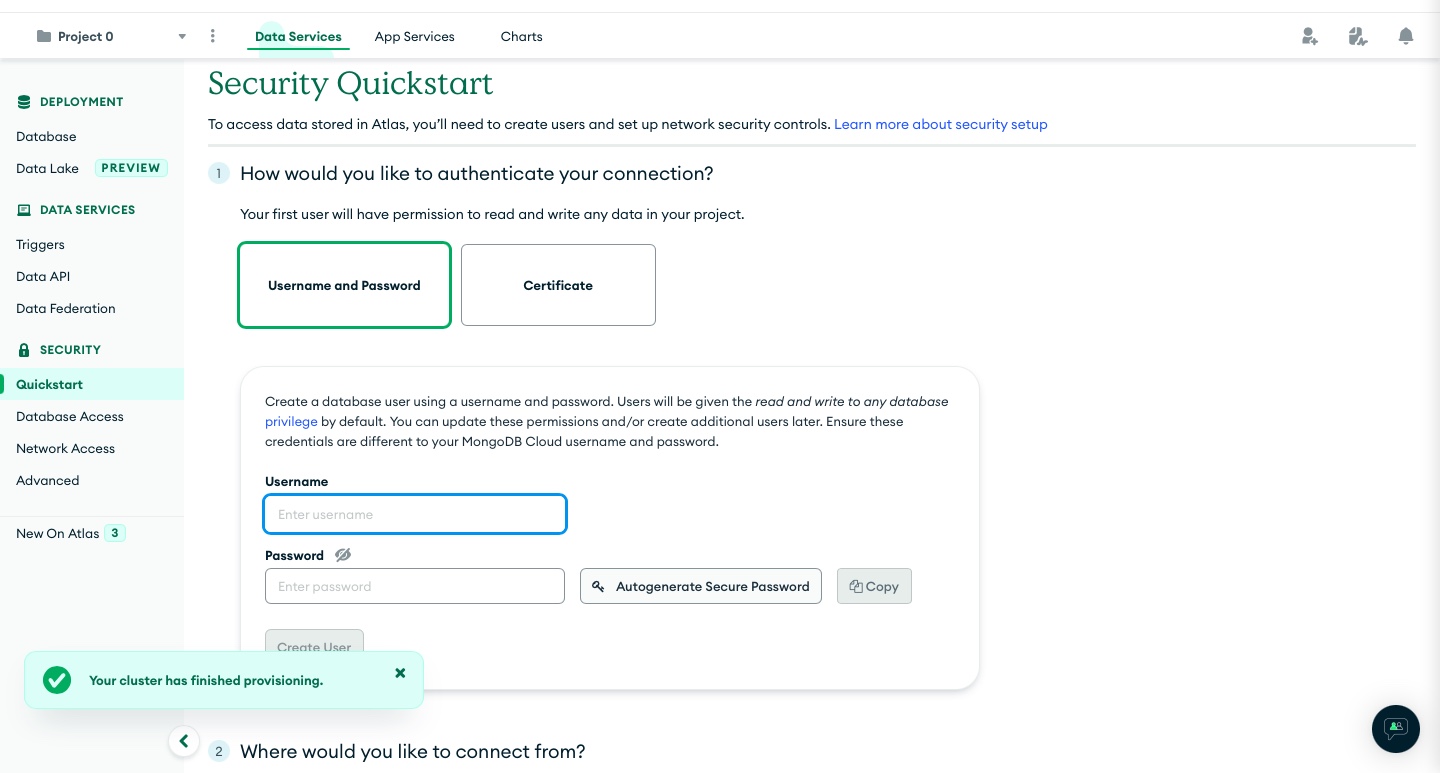The width and height of the screenshot is (1440, 773).
Task: Click the Copy password button
Action: (874, 586)
